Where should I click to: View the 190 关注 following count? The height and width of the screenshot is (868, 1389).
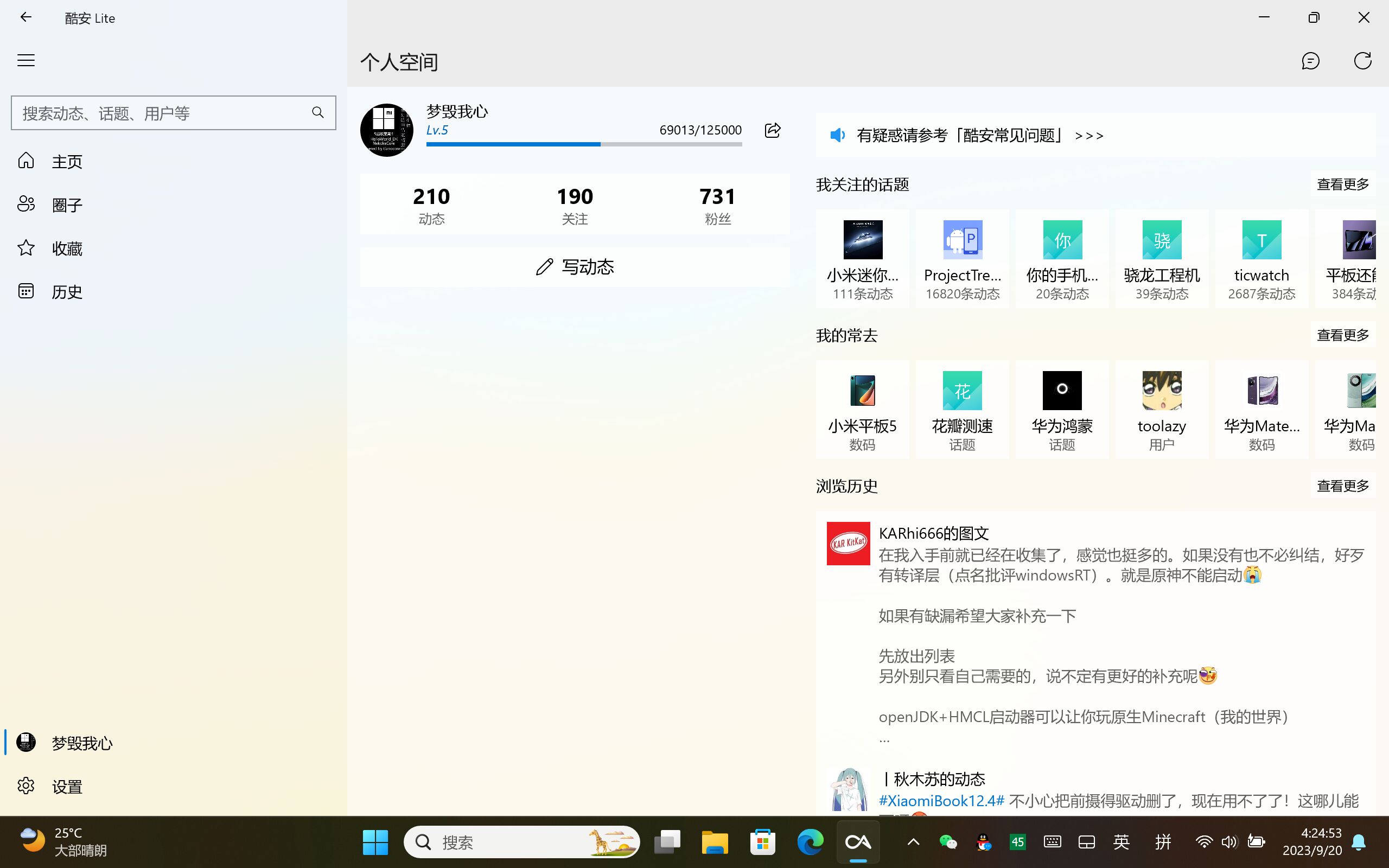575,205
